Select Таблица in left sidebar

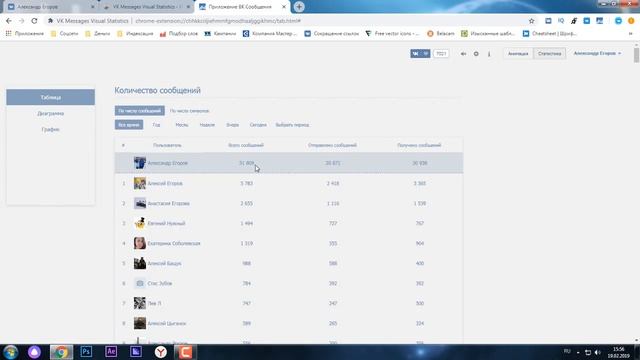[x=51, y=97]
